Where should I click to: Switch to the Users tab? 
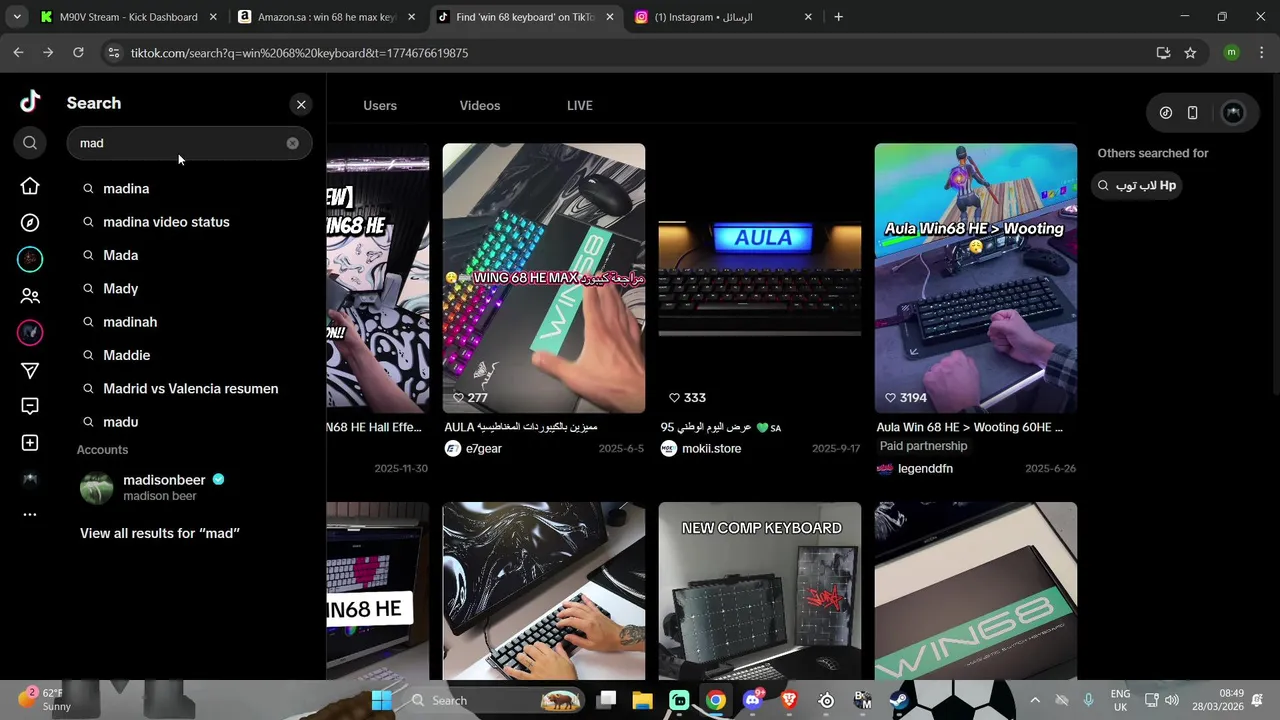tap(380, 105)
